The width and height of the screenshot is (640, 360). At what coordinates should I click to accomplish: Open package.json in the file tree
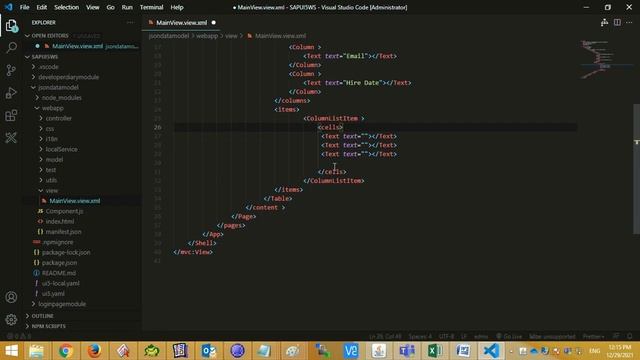pos(59,262)
